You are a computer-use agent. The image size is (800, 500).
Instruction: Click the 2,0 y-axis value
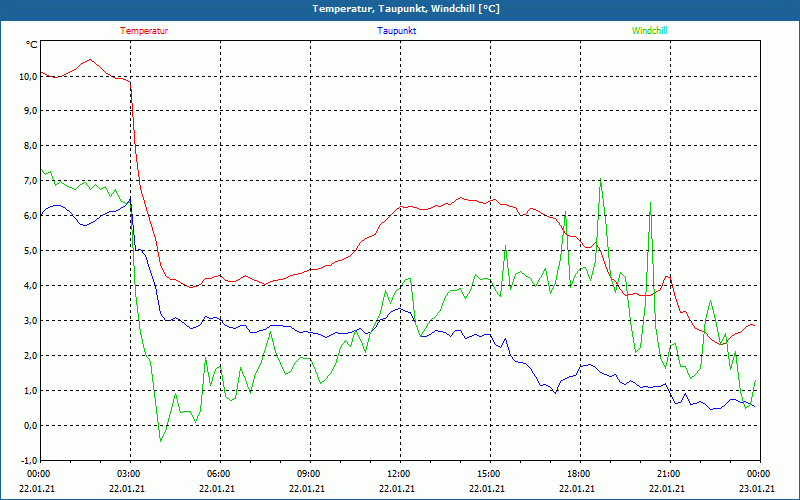(x=30, y=356)
